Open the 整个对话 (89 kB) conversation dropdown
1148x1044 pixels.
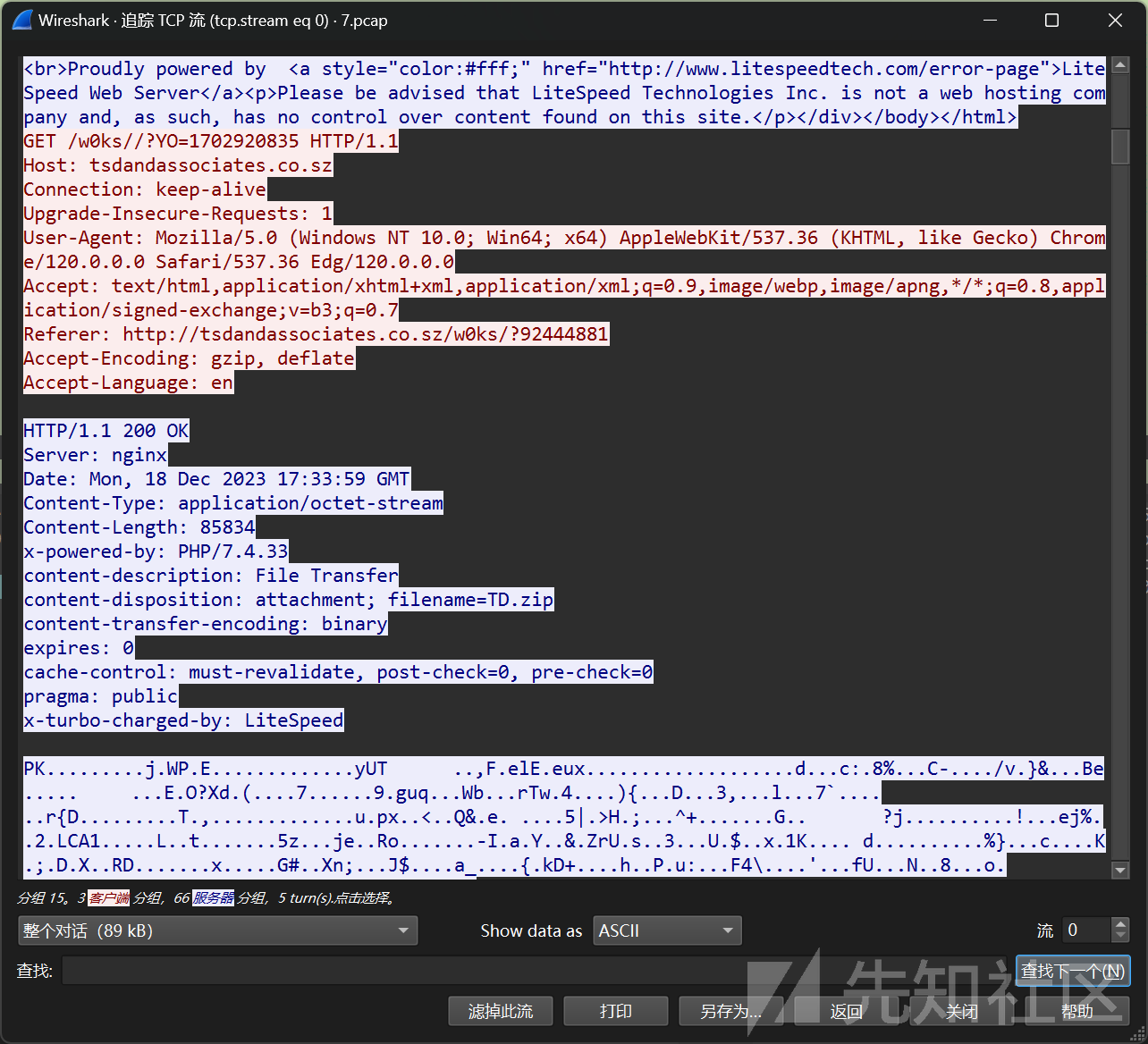point(217,930)
